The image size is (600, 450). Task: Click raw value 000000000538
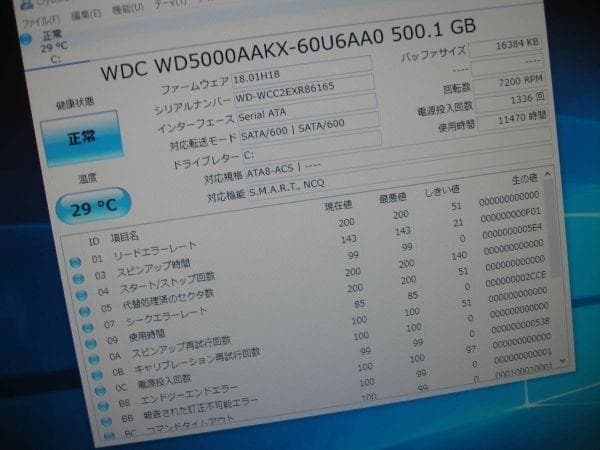click(x=520, y=325)
